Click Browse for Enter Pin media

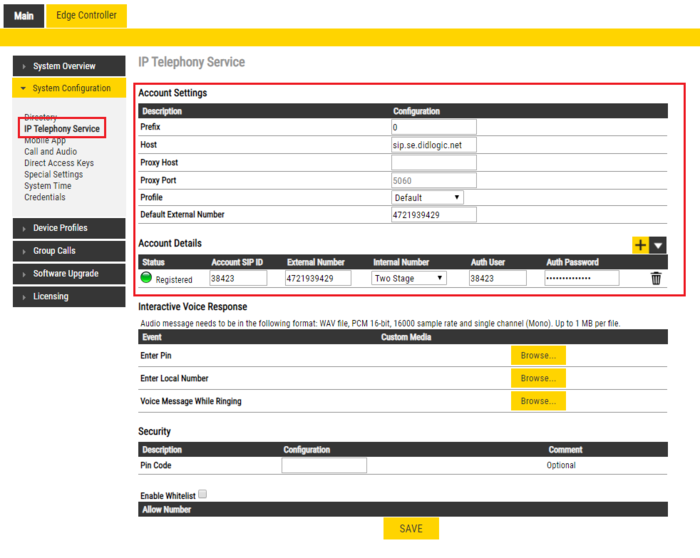pyautogui.click(x=538, y=355)
